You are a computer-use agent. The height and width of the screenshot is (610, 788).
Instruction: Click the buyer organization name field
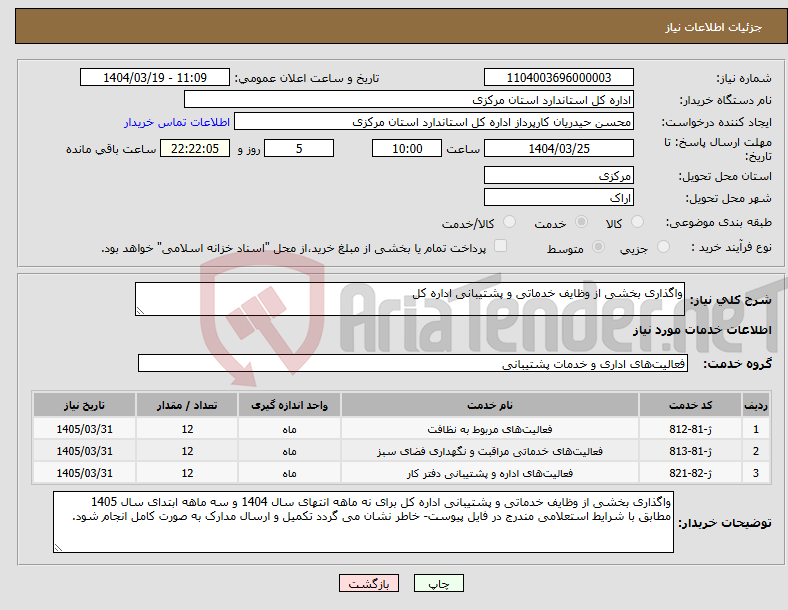[409, 99]
